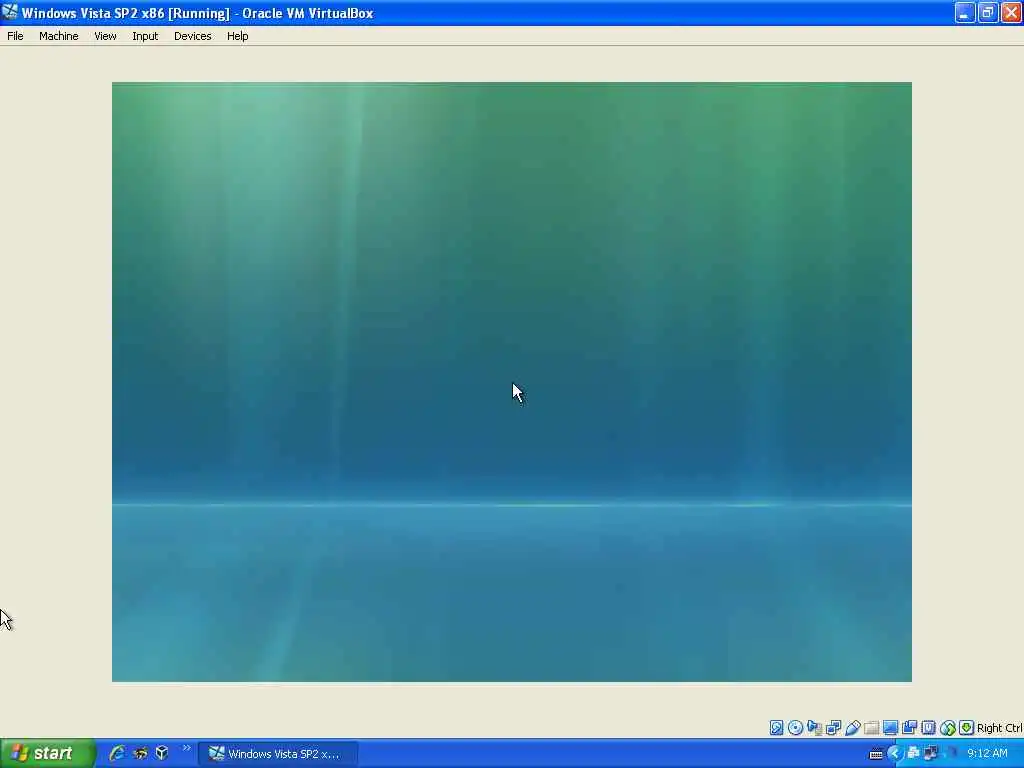The height and width of the screenshot is (768, 1024).
Task: Click the keyboard capture green arrow icon
Action: pyautogui.click(x=967, y=728)
